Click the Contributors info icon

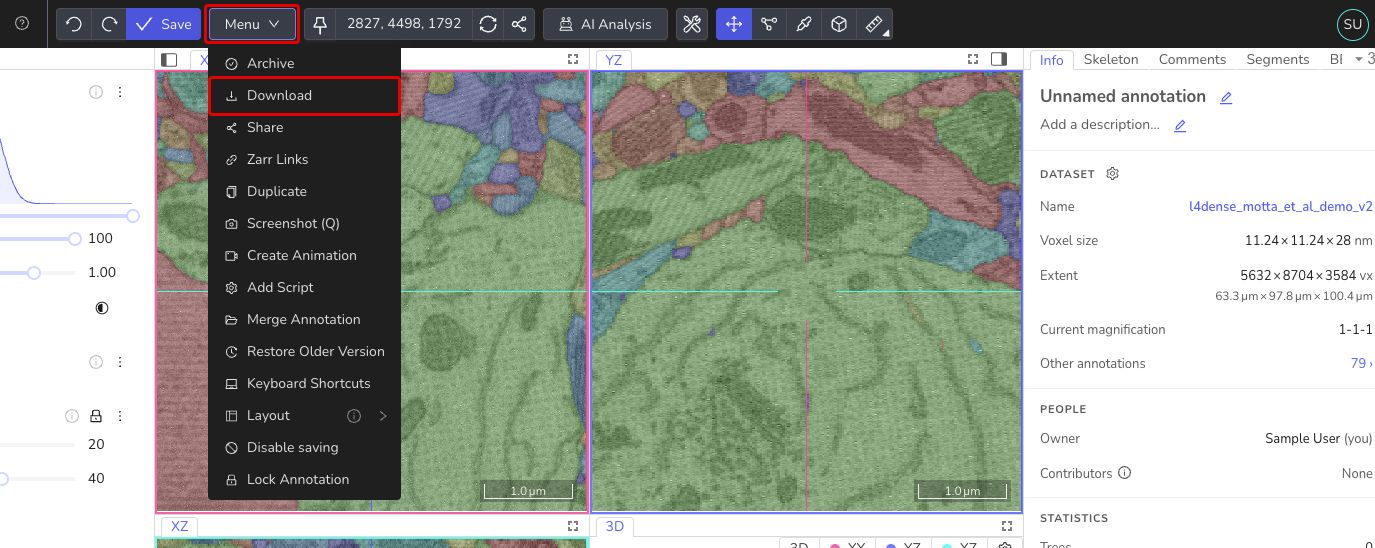pos(1124,473)
